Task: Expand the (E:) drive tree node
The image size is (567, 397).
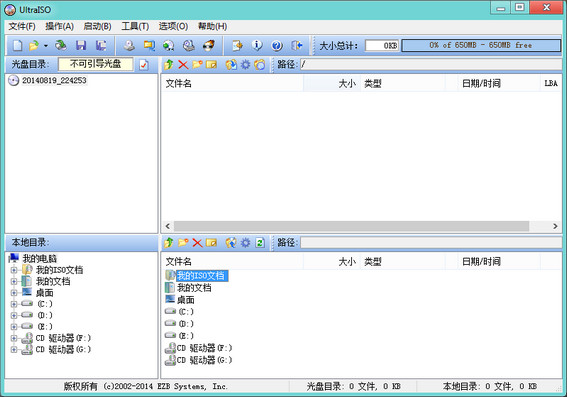Action: click(14, 326)
